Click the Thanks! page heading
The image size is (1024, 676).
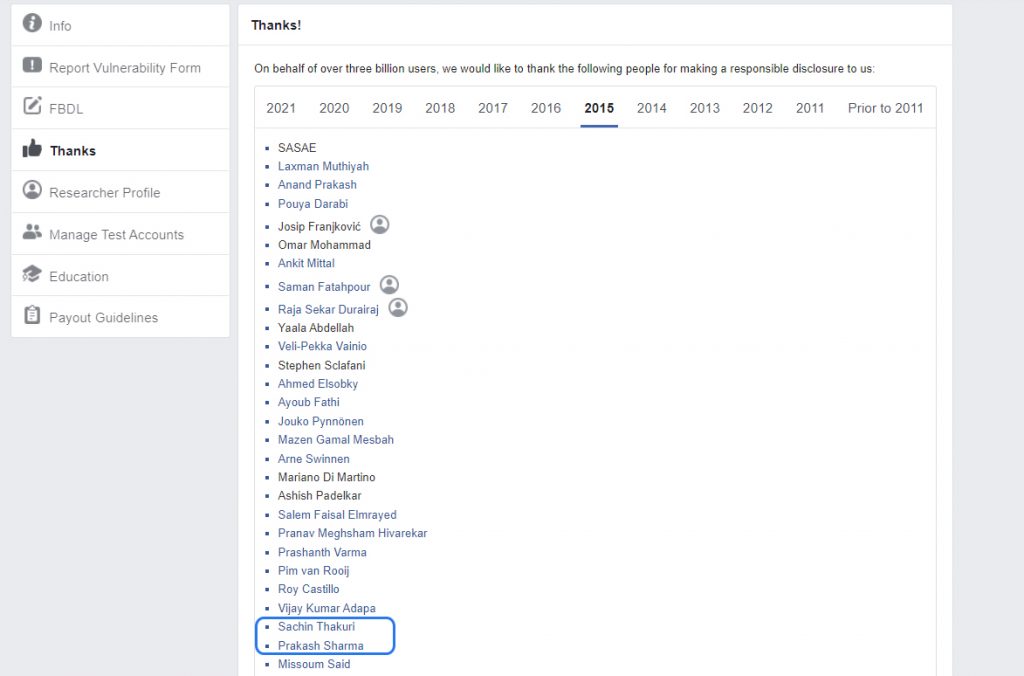276,25
